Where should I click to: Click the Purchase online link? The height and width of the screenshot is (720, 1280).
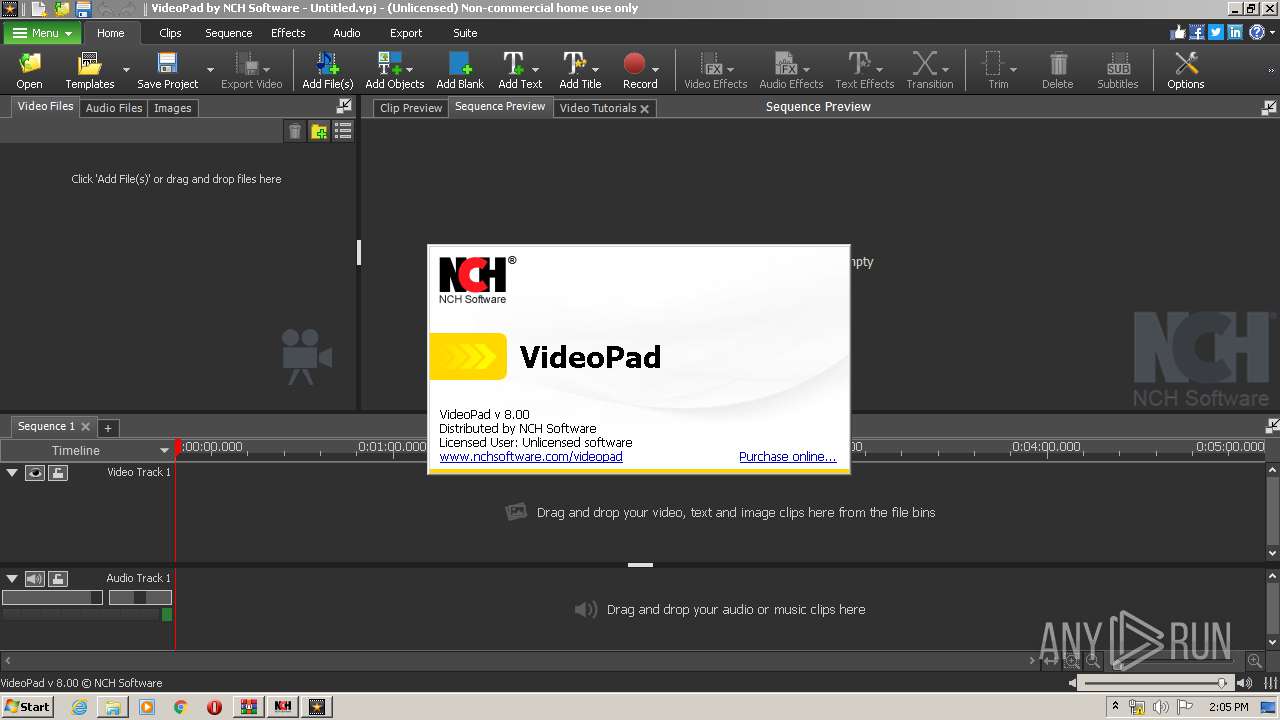788,457
